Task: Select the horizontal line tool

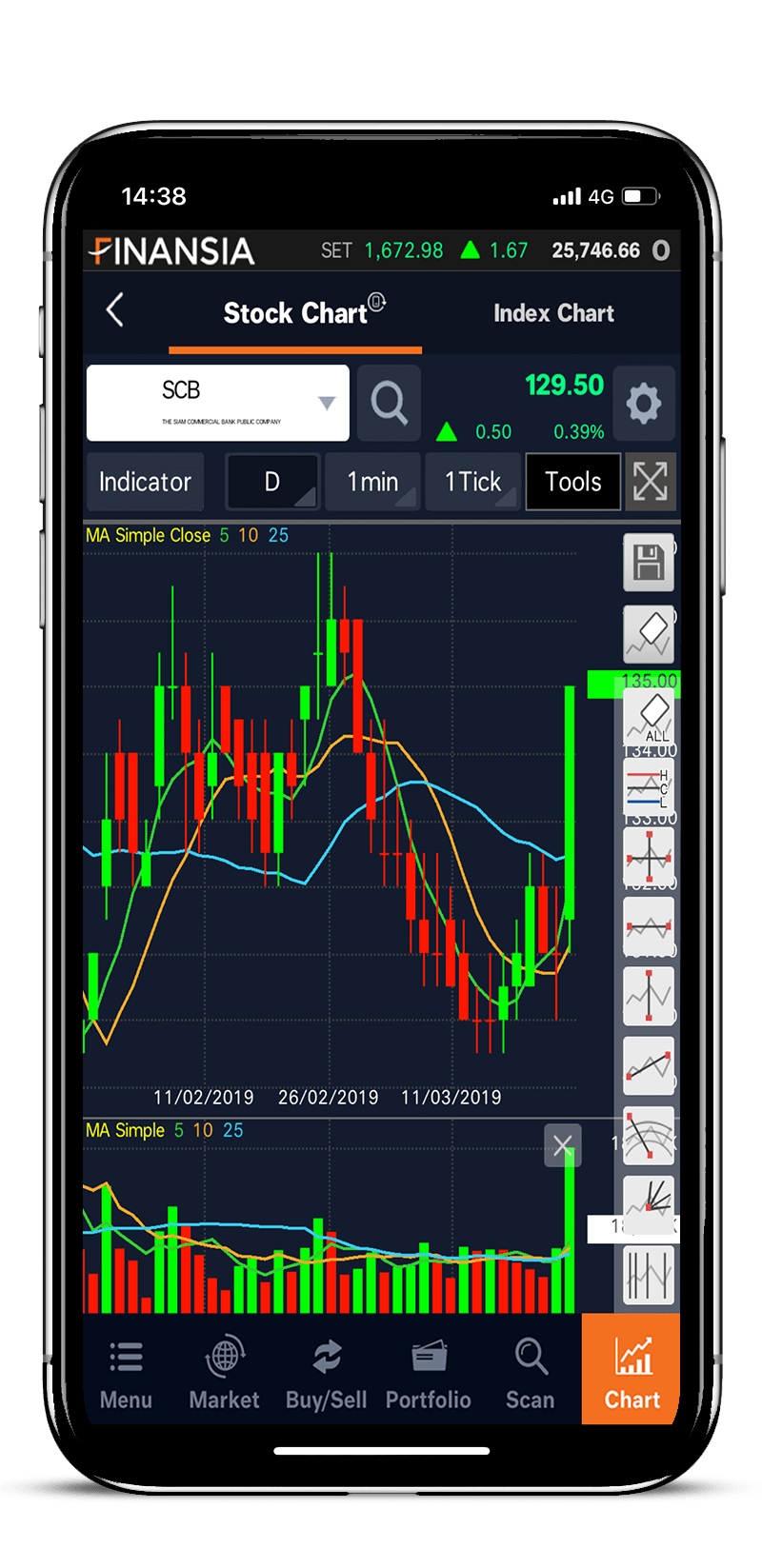Action: point(649,925)
